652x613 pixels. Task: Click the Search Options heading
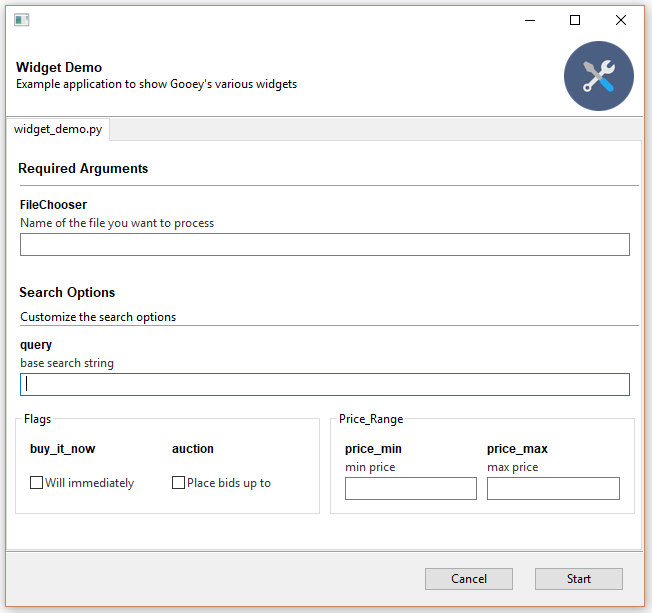click(67, 293)
